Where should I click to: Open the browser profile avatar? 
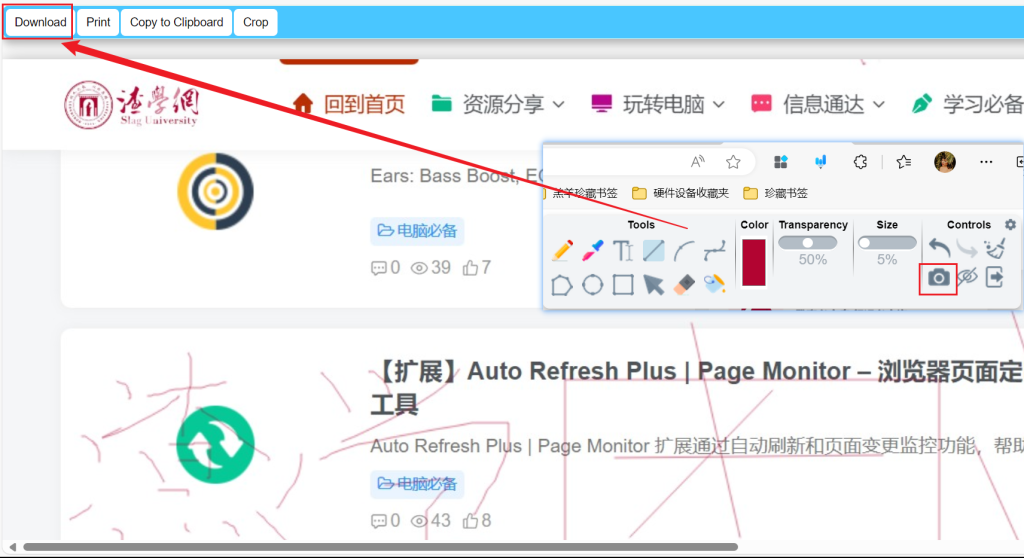[x=945, y=162]
